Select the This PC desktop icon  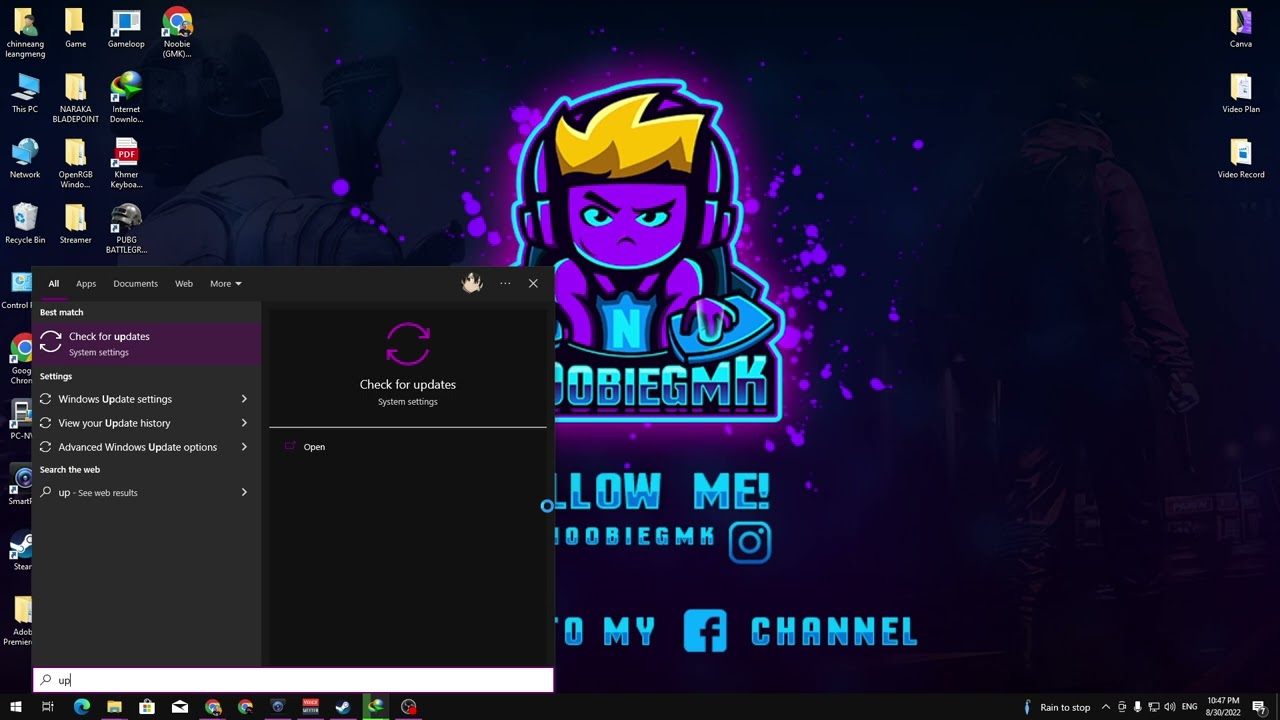click(x=25, y=94)
